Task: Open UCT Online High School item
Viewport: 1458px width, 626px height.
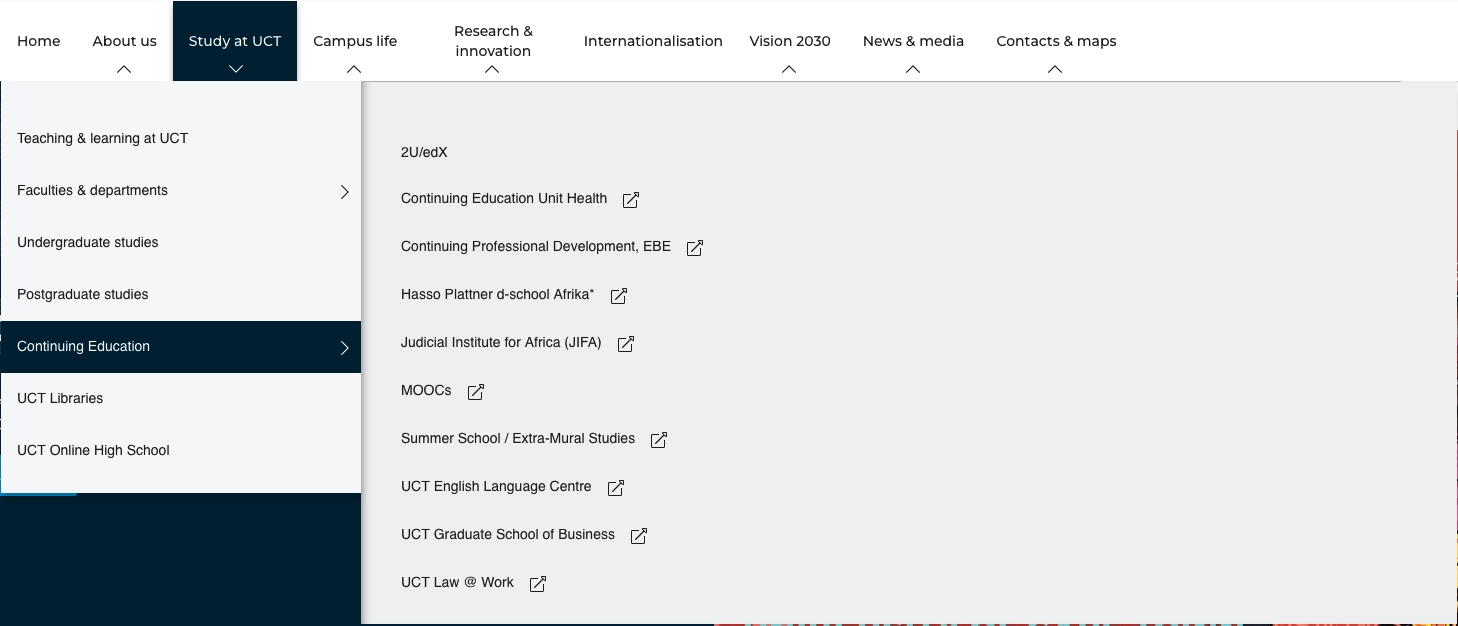Action: (93, 450)
